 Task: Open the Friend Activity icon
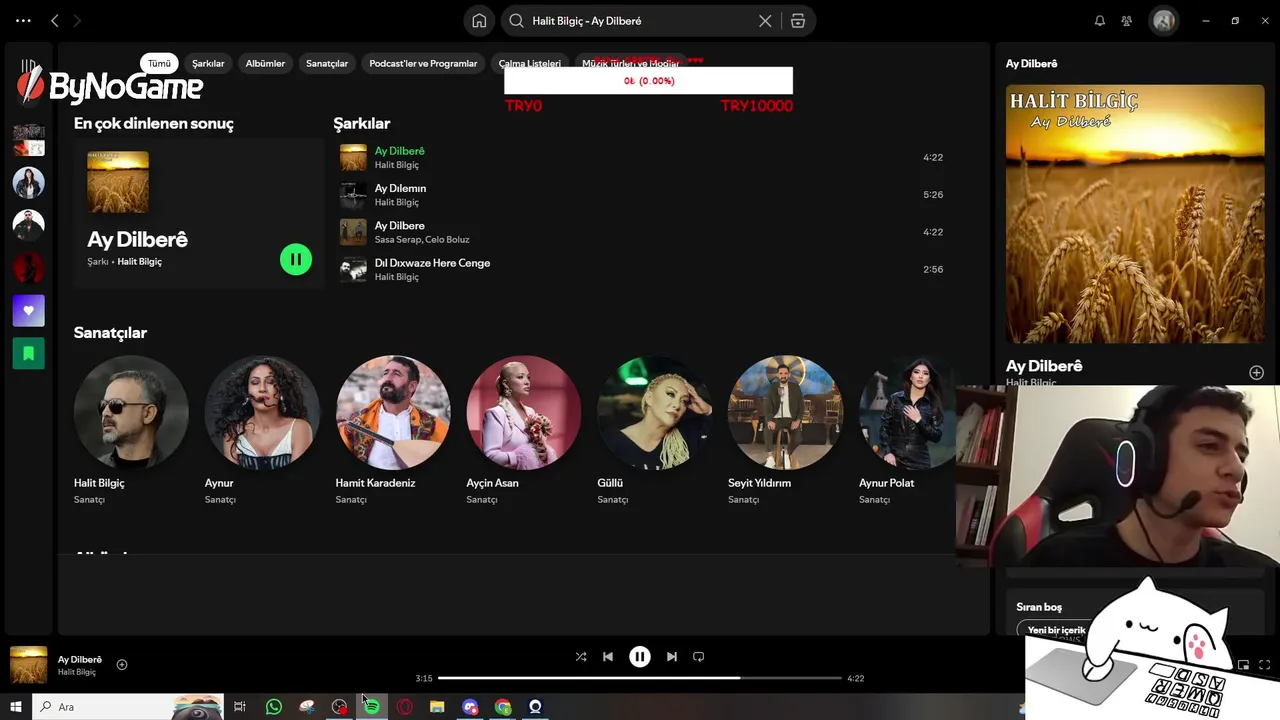point(1127,21)
